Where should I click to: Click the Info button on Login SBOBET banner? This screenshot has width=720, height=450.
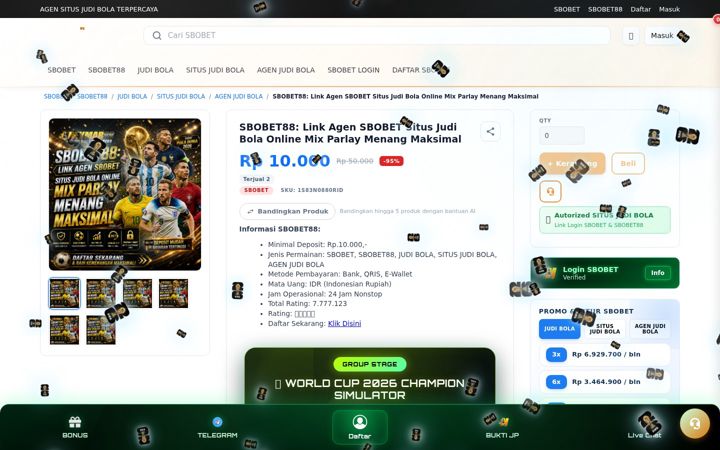(657, 273)
